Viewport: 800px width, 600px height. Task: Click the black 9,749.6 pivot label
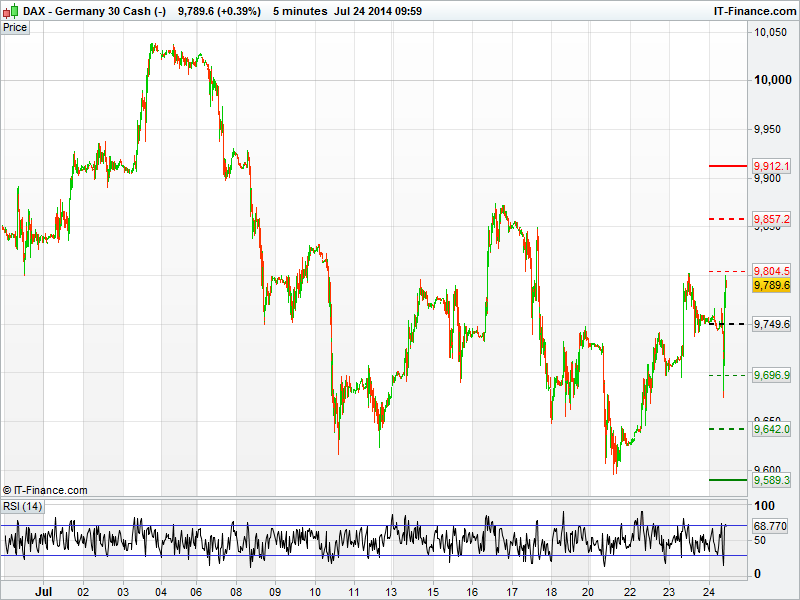pos(771,325)
